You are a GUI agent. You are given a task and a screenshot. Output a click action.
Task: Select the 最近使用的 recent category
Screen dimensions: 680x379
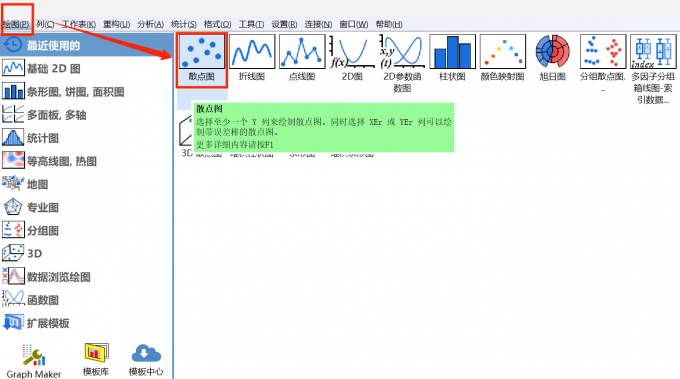(87, 45)
